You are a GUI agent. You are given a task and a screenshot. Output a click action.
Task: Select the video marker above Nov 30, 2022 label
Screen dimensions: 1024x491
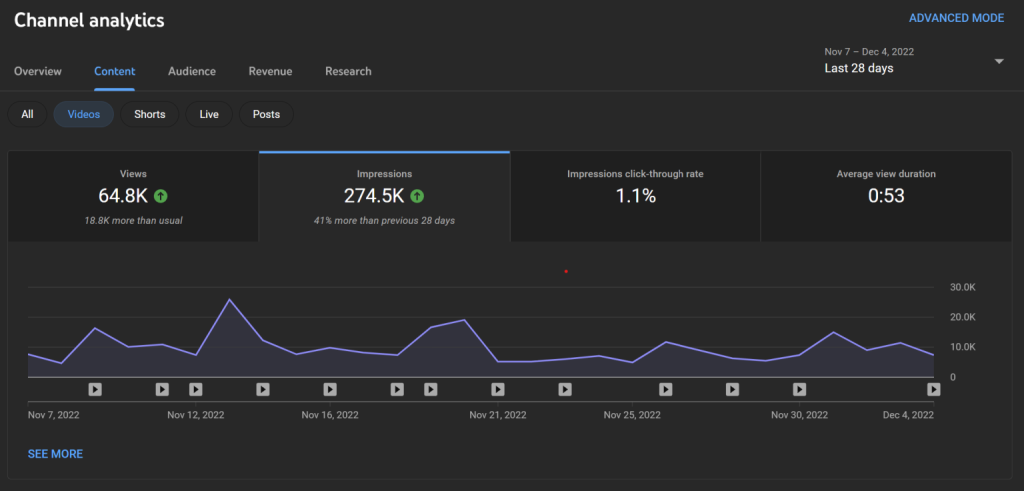799,389
